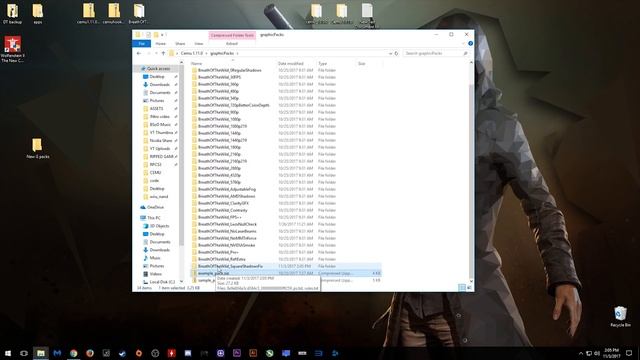Select OneDrive in the navigation pane
This screenshot has width=640, height=360.
click(156, 207)
